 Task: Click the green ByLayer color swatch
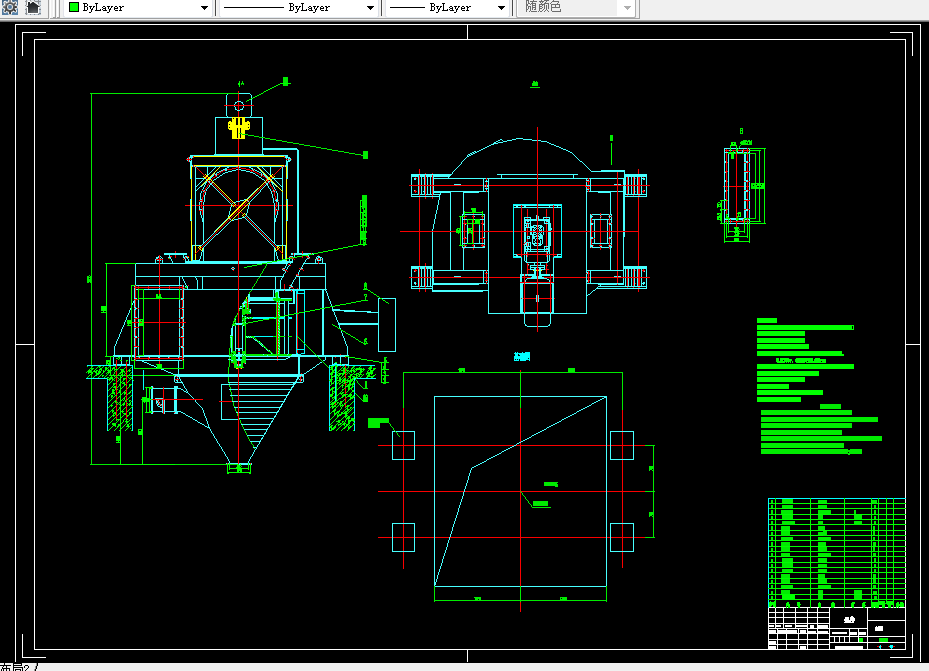[x=74, y=8]
